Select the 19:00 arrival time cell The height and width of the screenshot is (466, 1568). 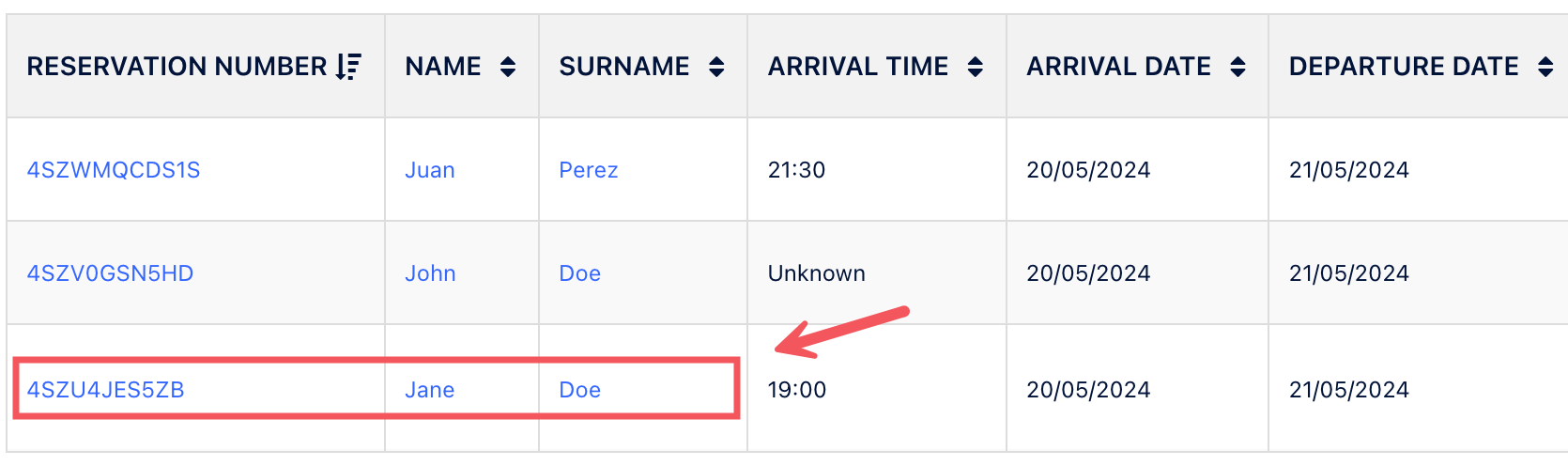(797, 390)
